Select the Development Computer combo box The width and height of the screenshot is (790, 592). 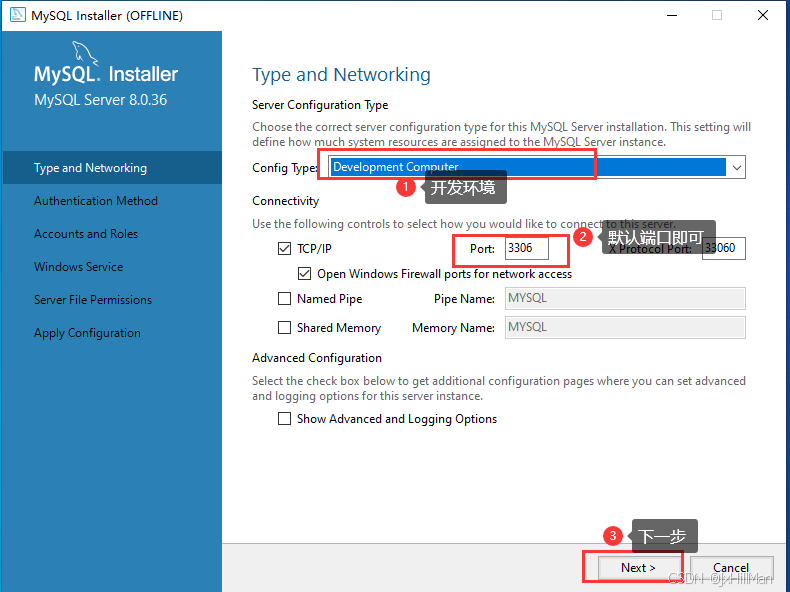pyautogui.click(x=537, y=167)
